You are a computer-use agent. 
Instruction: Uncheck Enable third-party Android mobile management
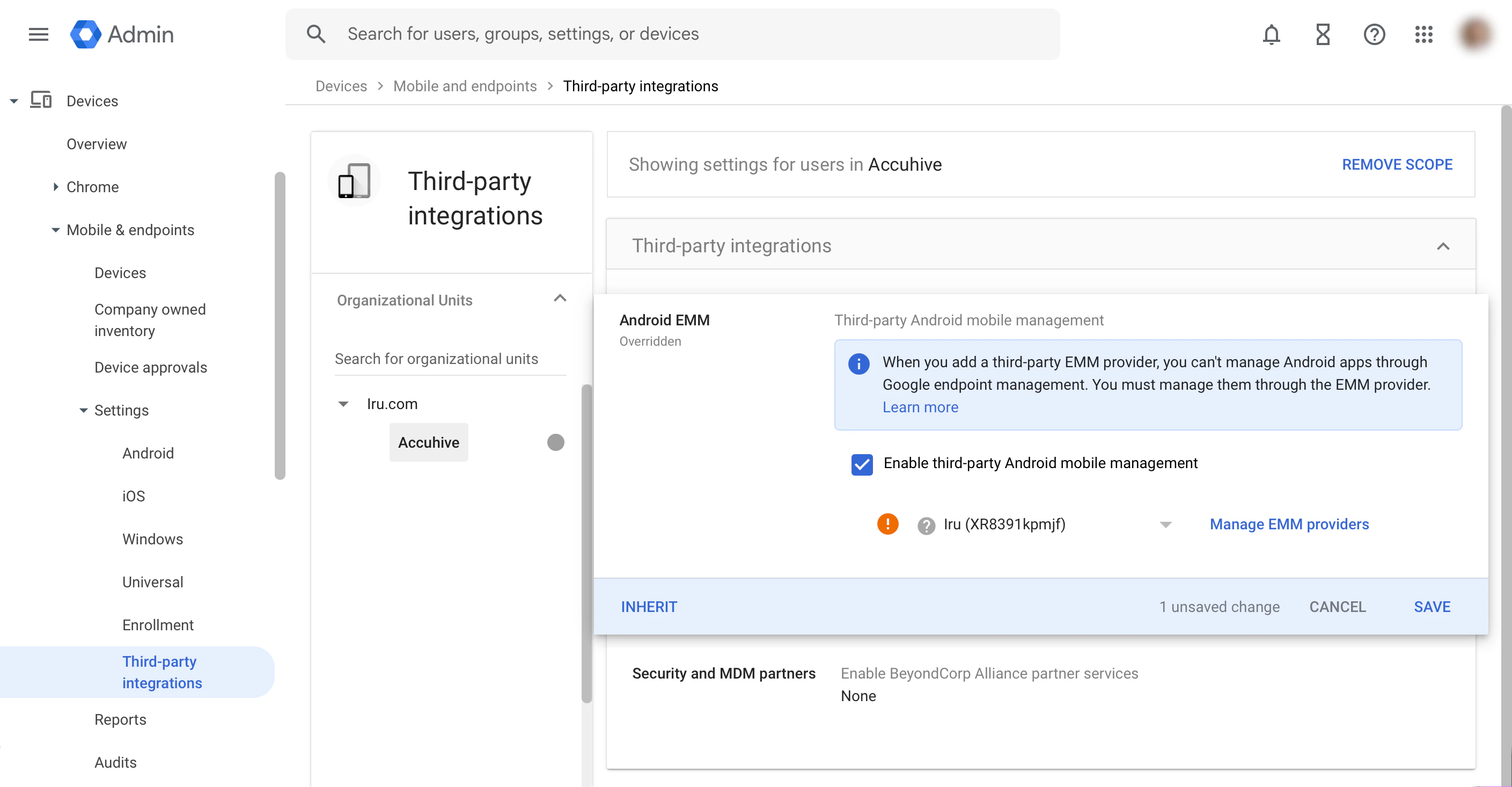(x=861, y=464)
